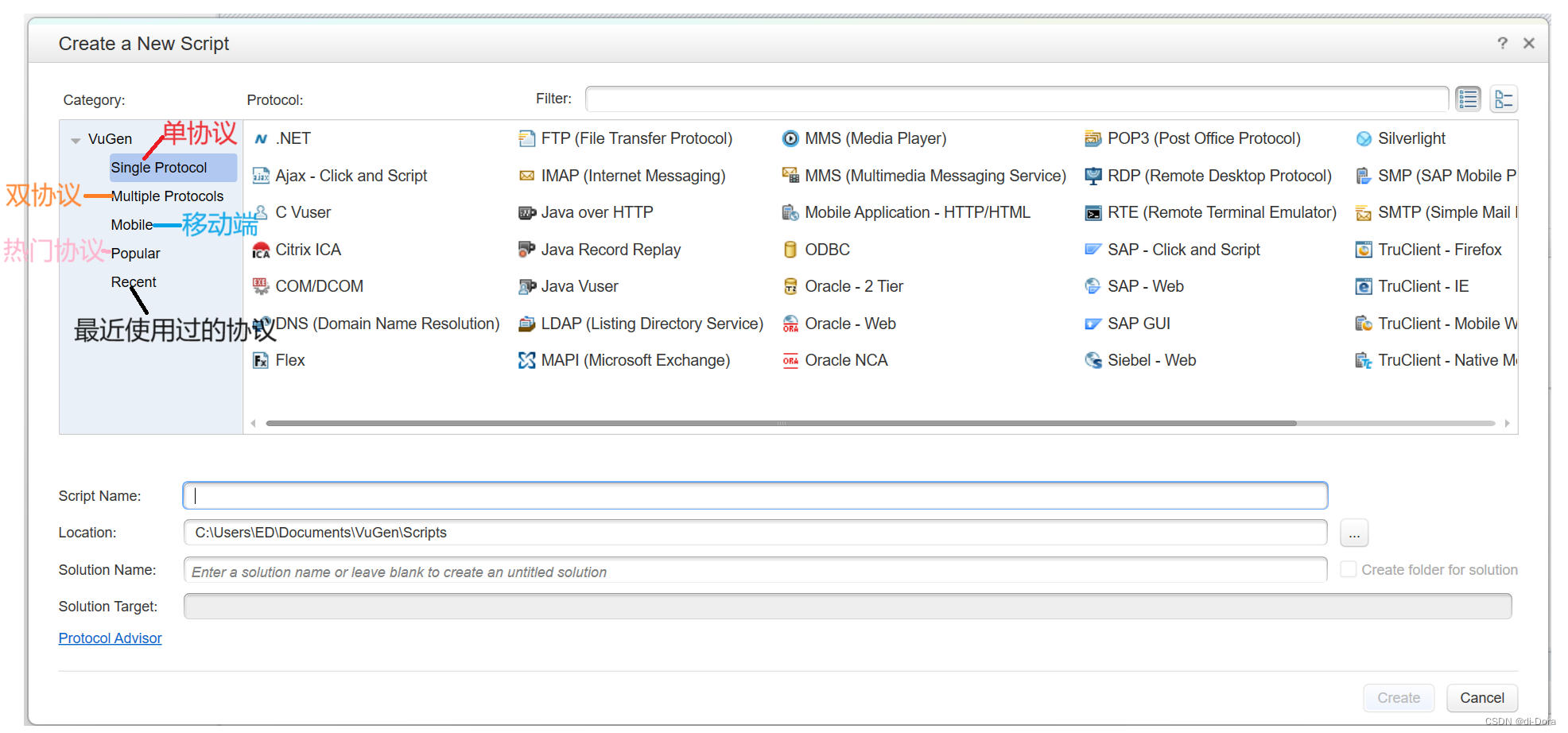The width and height of the screenshot is (1568, 733).
Task: Select the VuGen root node
Action: [110, 139]
